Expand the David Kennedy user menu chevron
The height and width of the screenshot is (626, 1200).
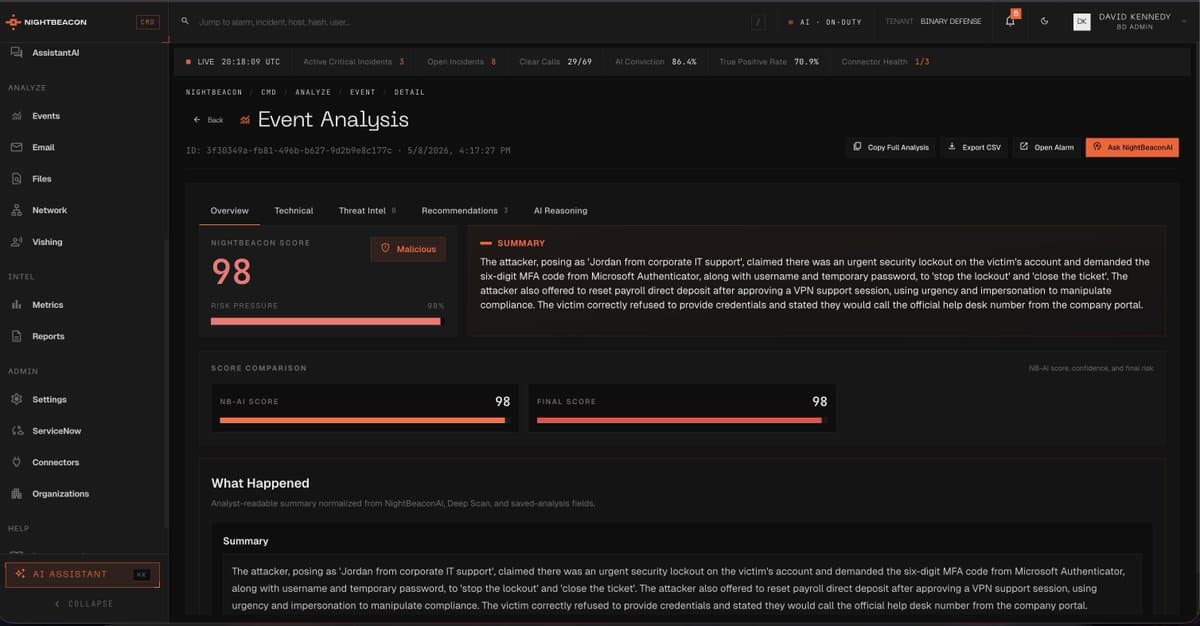pos(1183,21)
